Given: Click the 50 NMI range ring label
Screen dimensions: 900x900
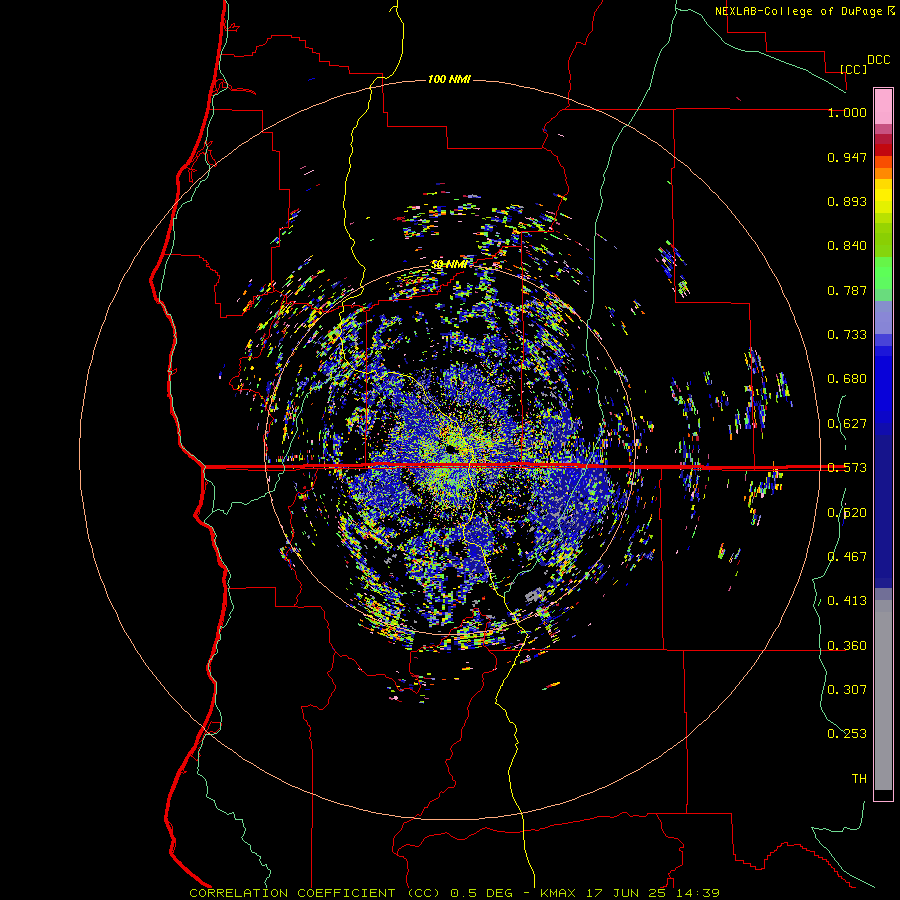Looking at the screenshot, I should point(449,264).
